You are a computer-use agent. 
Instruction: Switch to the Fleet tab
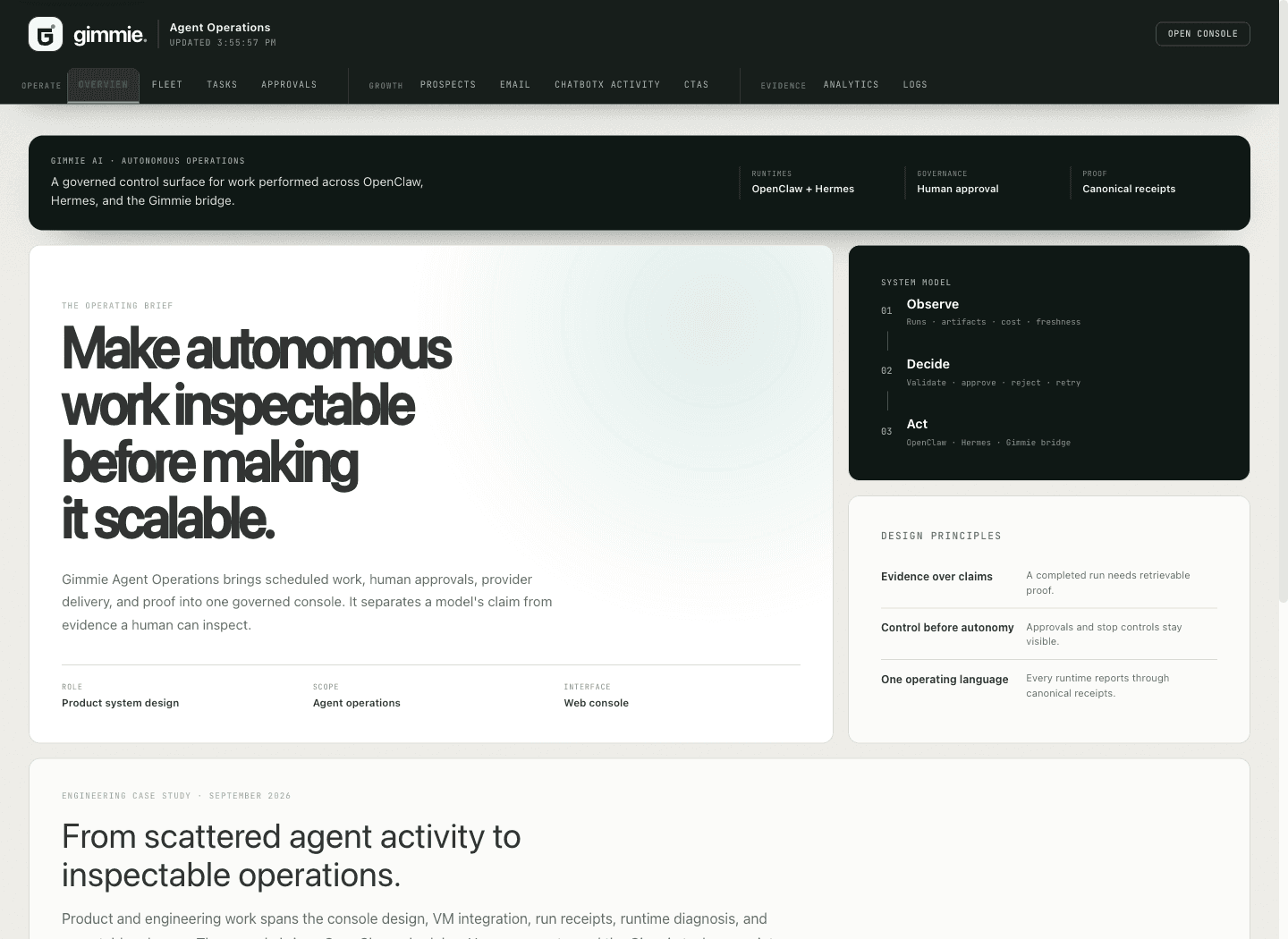(x=167, y=85)
